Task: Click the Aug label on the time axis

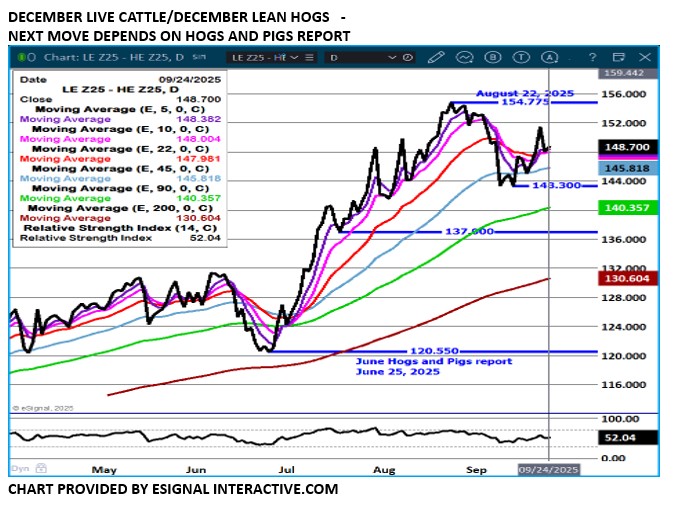Action: click(384, 470)
